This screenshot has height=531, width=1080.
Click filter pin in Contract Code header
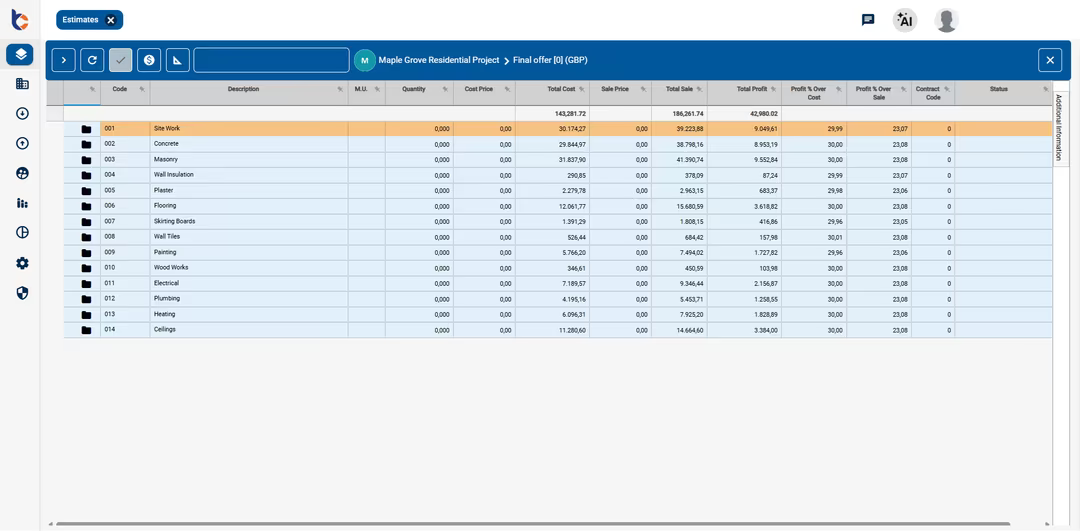[x=947, y=89]
